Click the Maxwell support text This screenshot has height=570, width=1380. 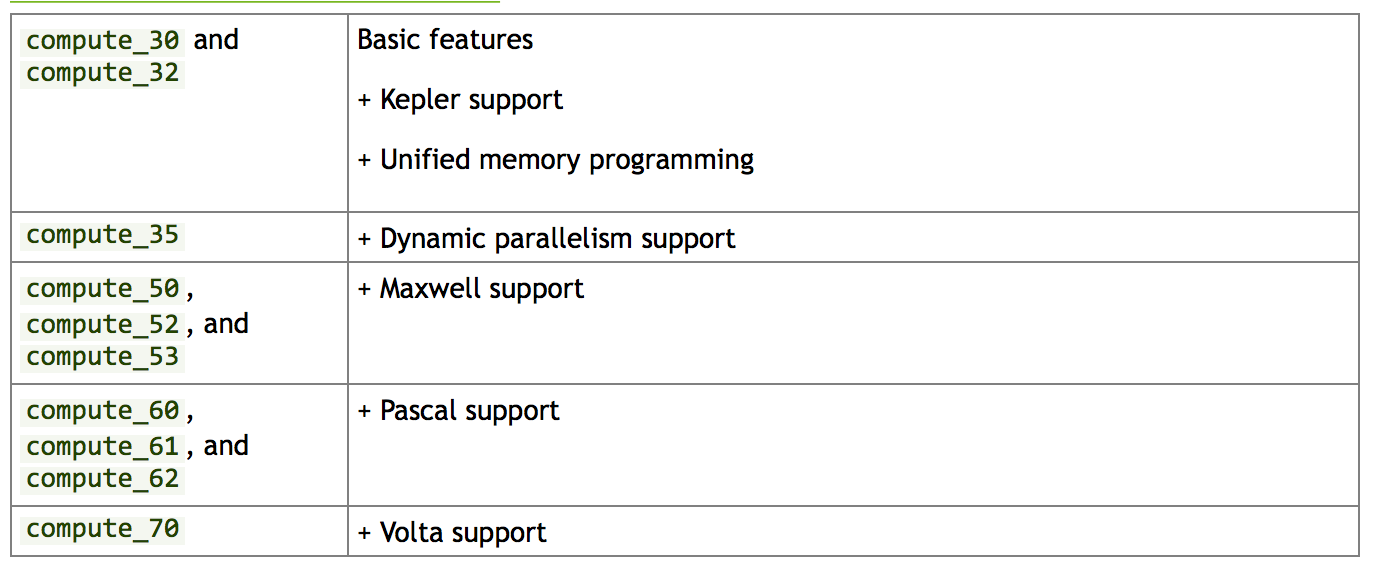[471, 289]
